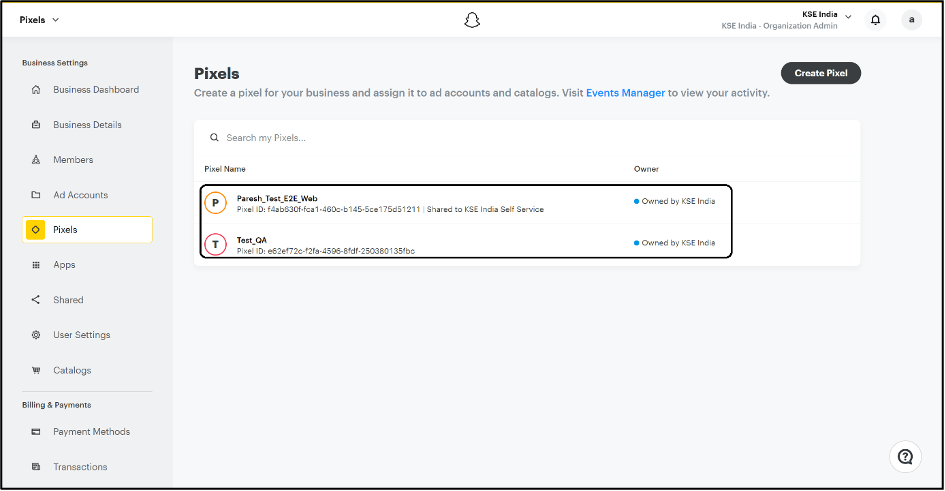This screenshot has width=945, height=491.
Task: Open the help question-mark chat button
Action: pyautogui.click(x=905, y=457)
